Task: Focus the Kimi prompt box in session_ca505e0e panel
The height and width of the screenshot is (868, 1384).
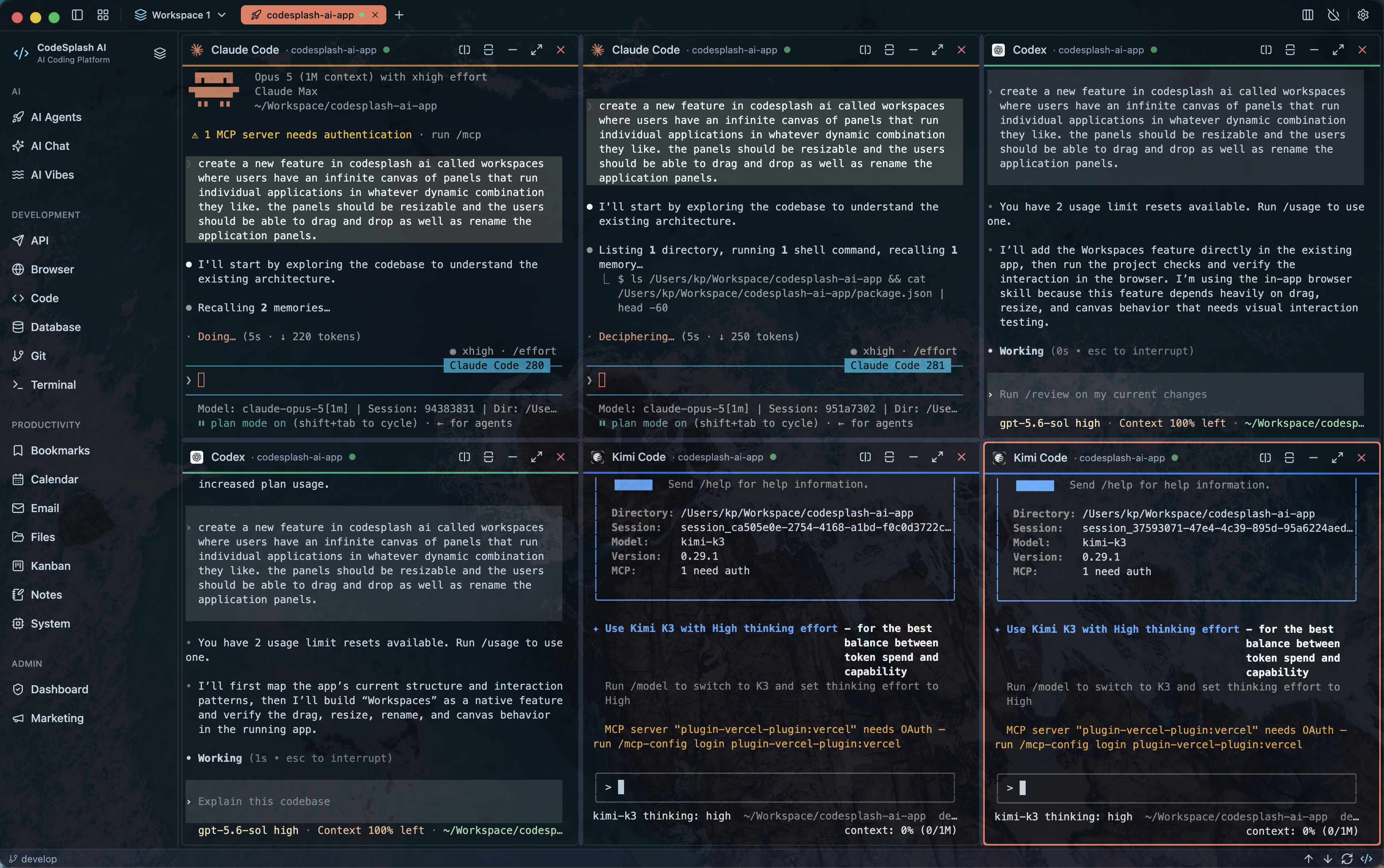Action: 775,787
